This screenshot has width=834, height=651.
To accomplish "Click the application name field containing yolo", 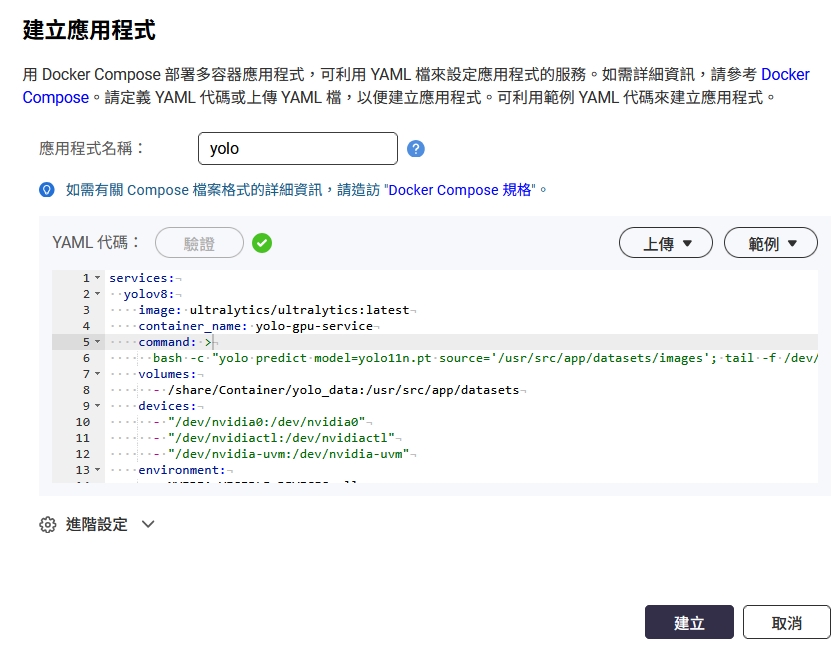I will (x=298, y=148).
